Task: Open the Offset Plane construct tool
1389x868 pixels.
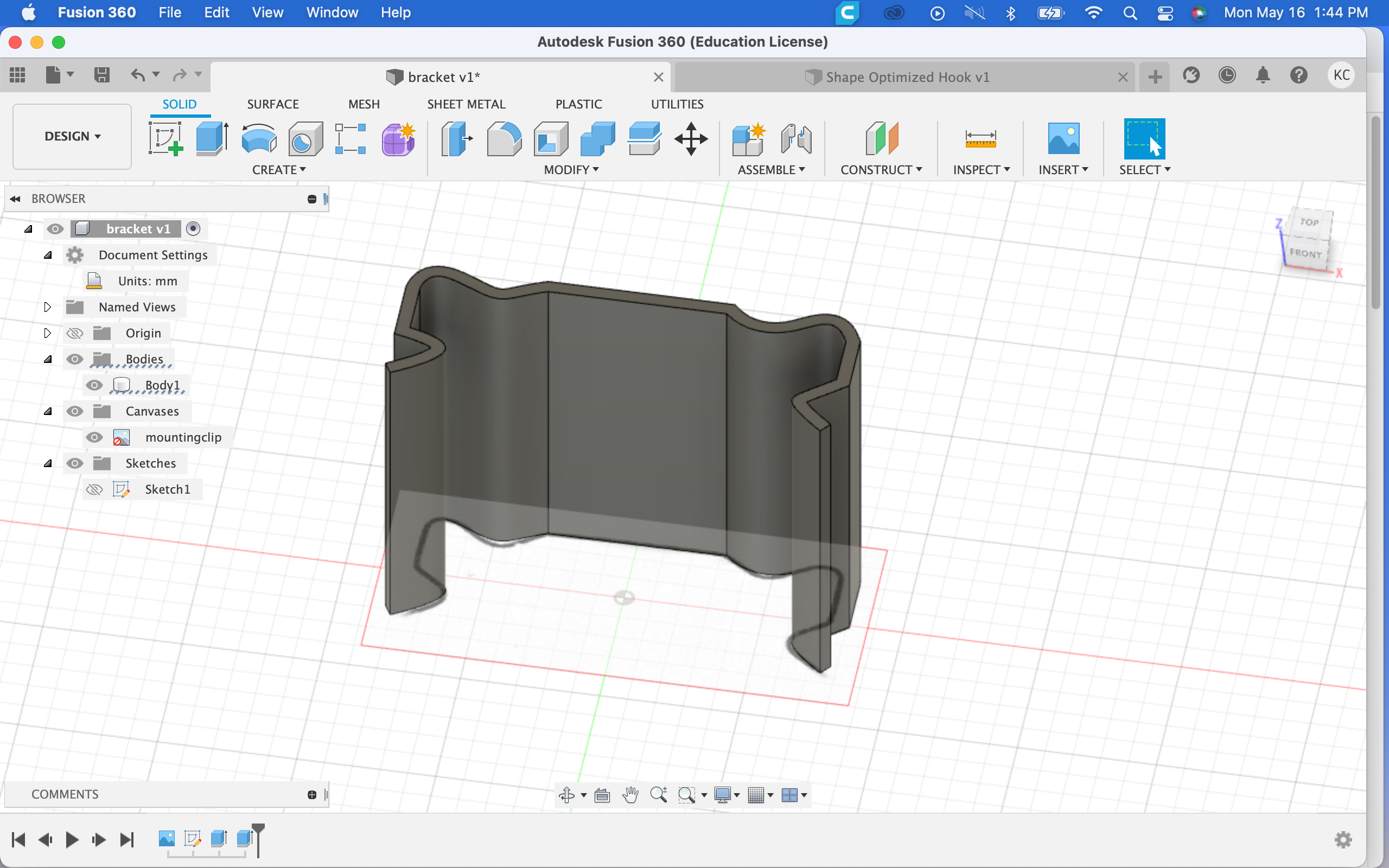Action: click(882, 138)
